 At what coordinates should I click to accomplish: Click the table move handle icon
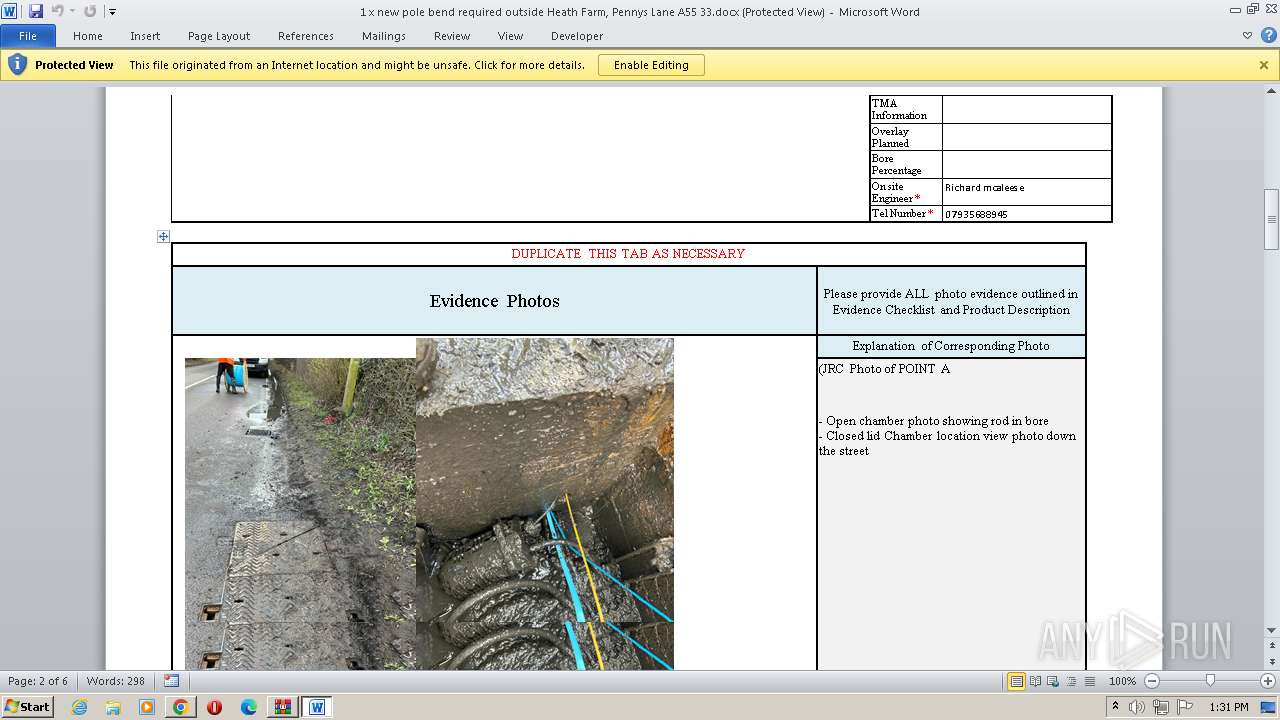pos(163,237)
